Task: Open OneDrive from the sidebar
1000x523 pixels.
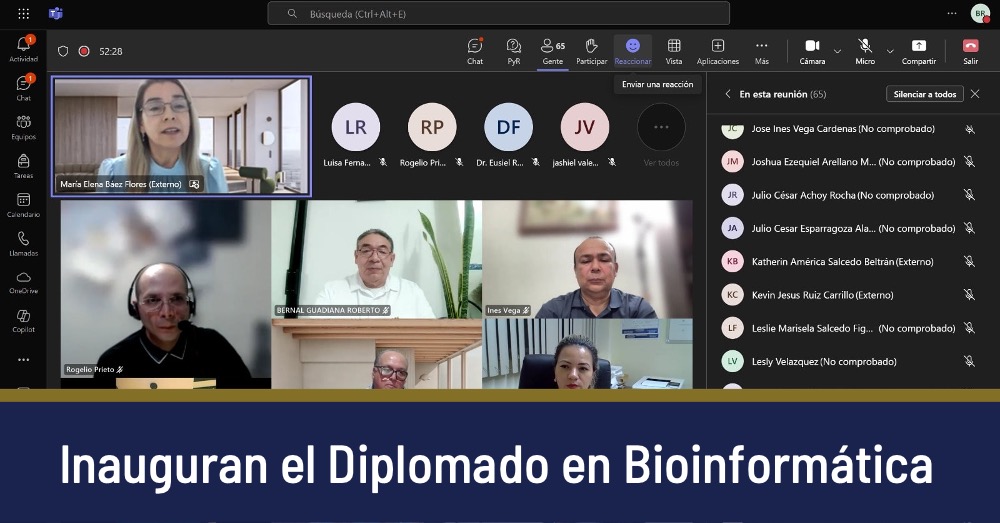Action: [23, 282]
